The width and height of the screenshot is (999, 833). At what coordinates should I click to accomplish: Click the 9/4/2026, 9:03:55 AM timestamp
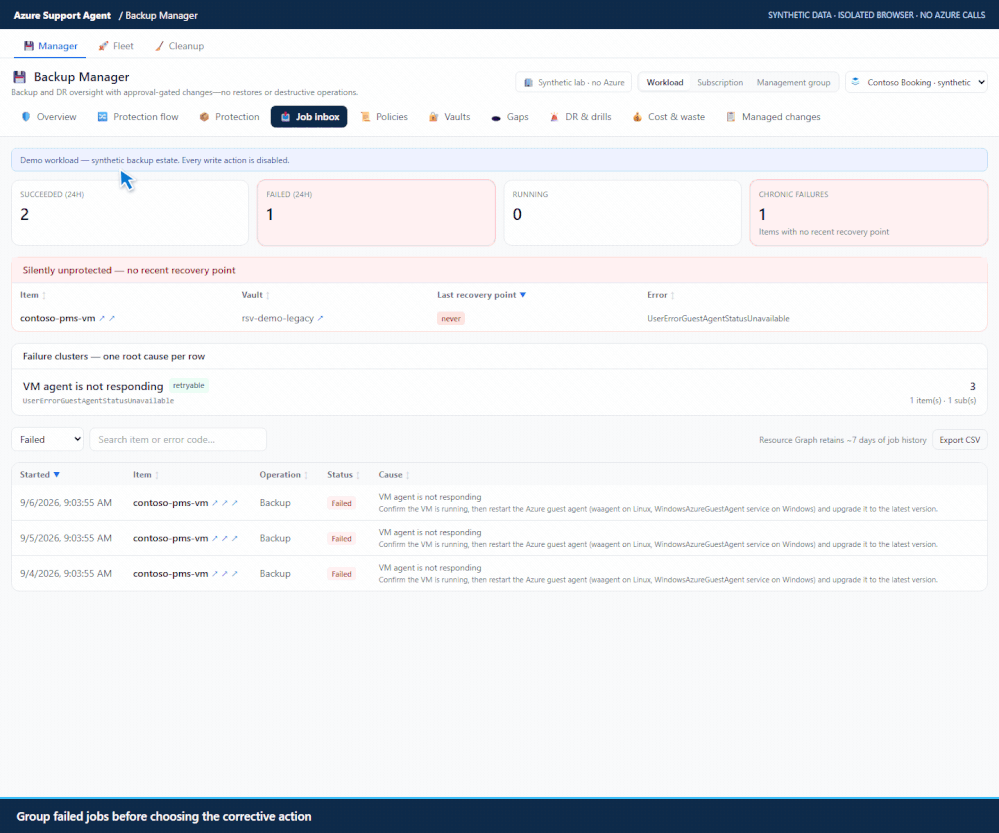tap(66, 574)
